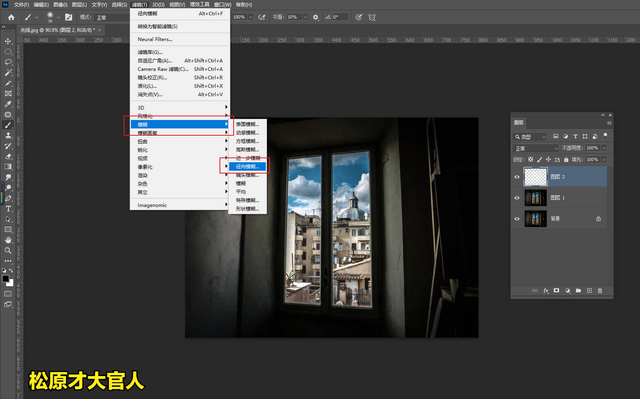This screenshot has height=399, width=640.
Task: Open the Edit Toolbar three-dots button
Action: [8, 261]
